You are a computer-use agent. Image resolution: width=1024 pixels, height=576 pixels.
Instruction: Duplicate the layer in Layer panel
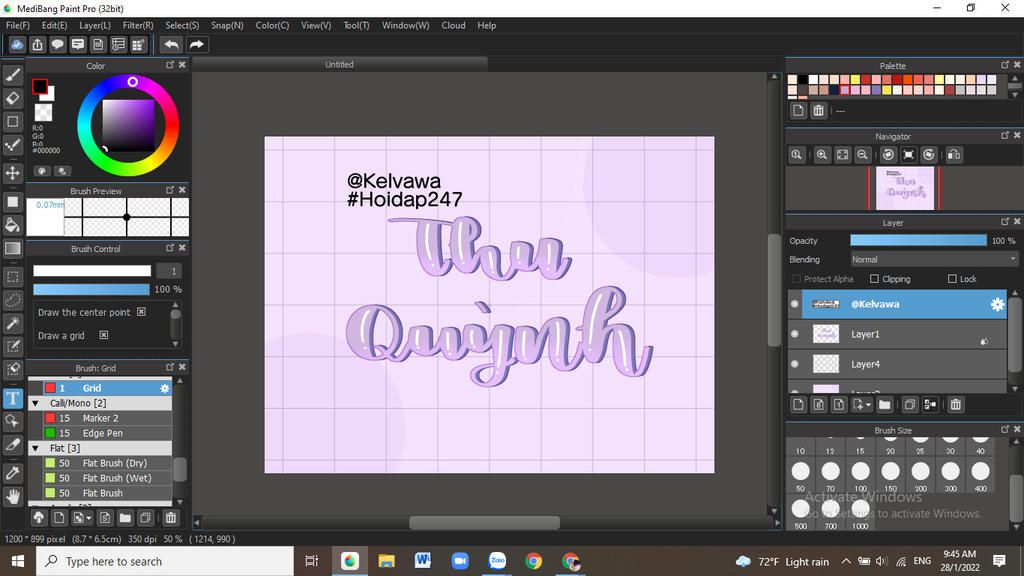(910, 405)
